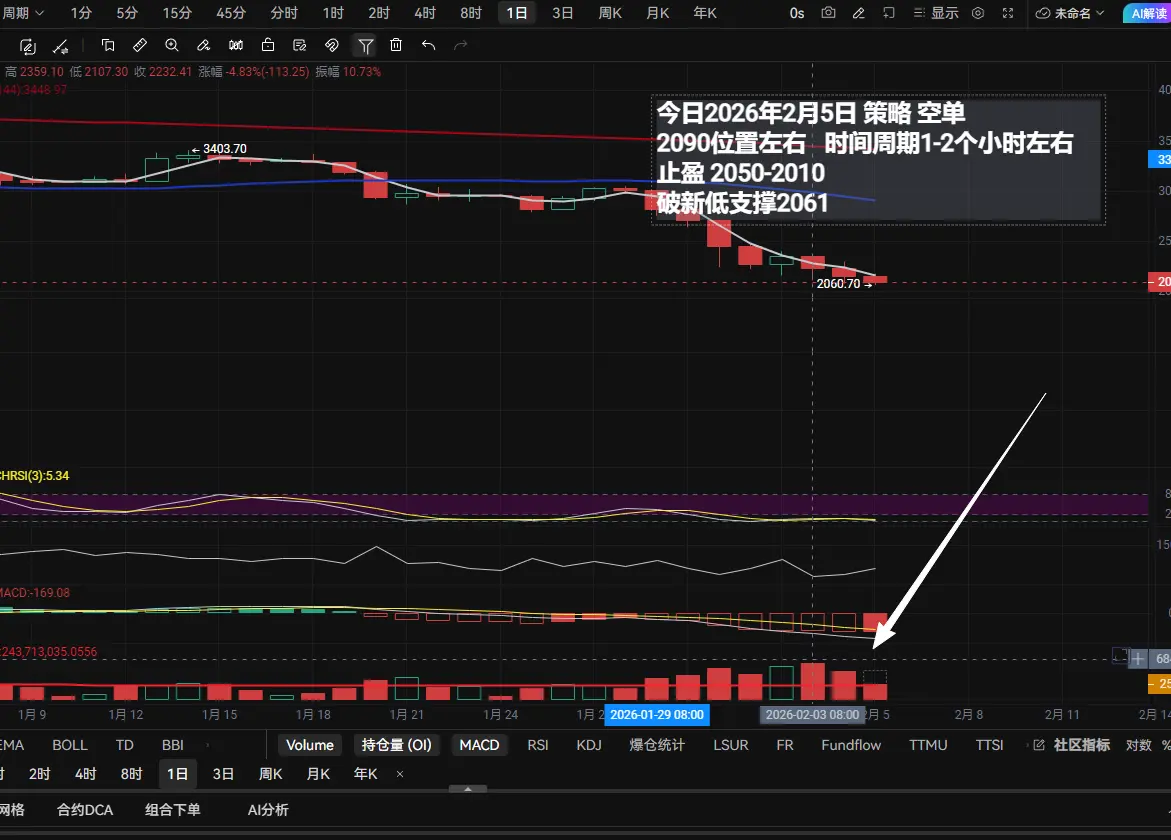Open the note edit list icon
The width and height of the screenshot is (1171, 840).
299,46
